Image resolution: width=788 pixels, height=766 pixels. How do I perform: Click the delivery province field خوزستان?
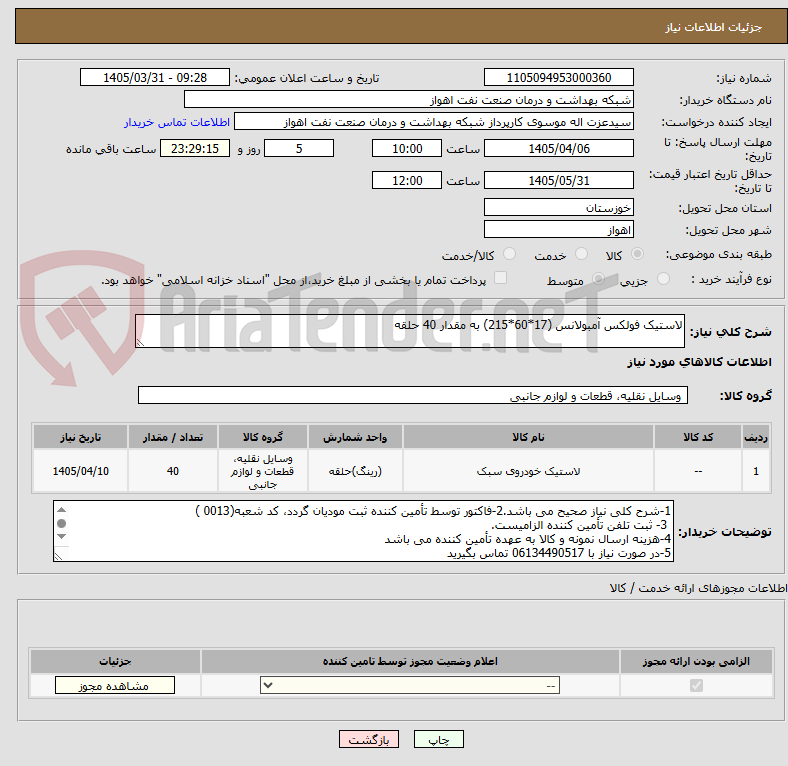(x=558, y=207)
